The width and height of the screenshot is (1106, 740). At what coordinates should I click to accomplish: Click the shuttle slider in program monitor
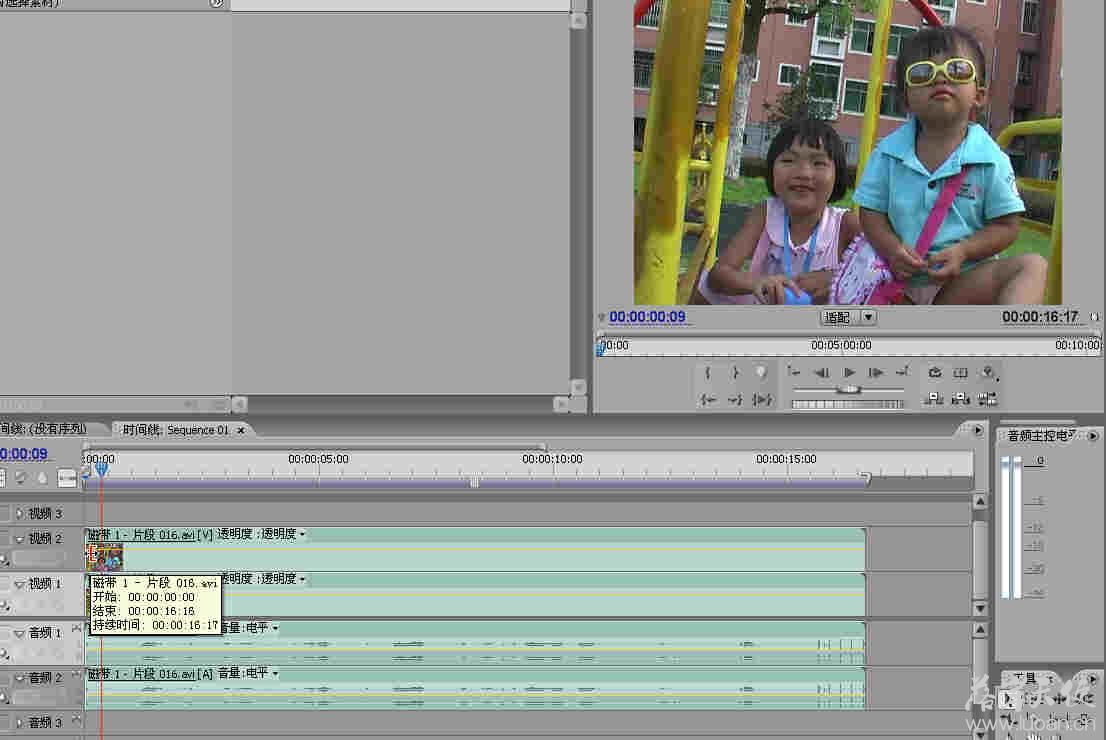coord(849,389)
